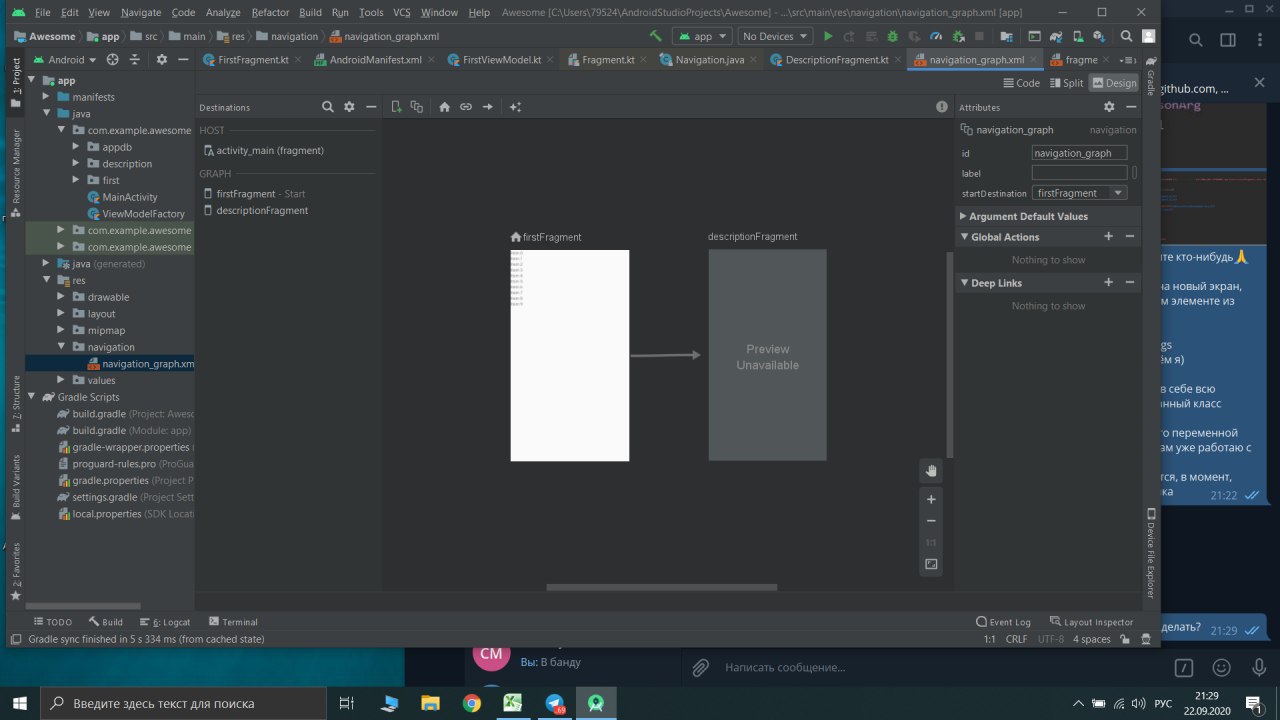Screen dimensions: 1280x720
Task: Open the TODO tool window
Action: click(52, 622)
